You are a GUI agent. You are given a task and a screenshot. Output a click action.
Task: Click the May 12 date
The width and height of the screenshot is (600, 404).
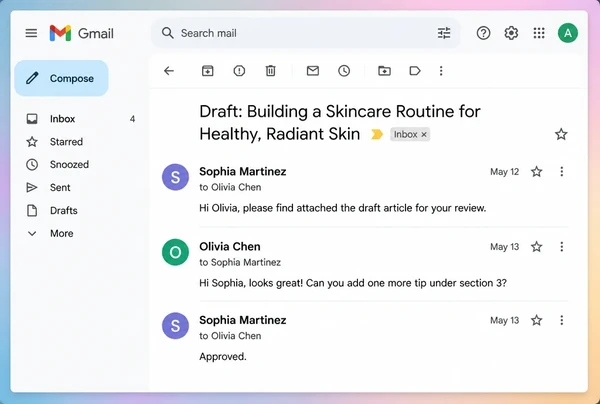pyautogui.click(x=504, y=171)
